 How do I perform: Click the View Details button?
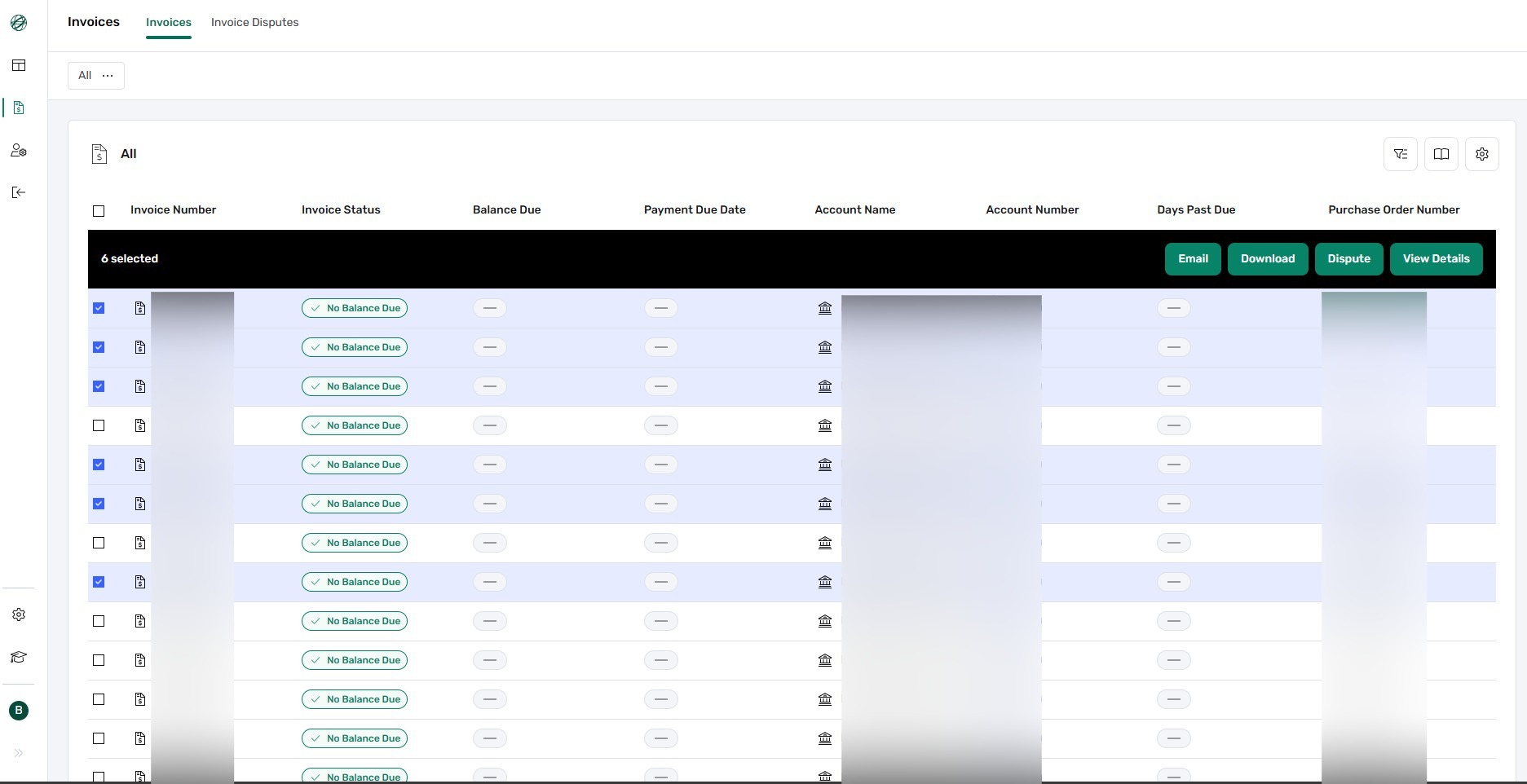pos(1436,259)
